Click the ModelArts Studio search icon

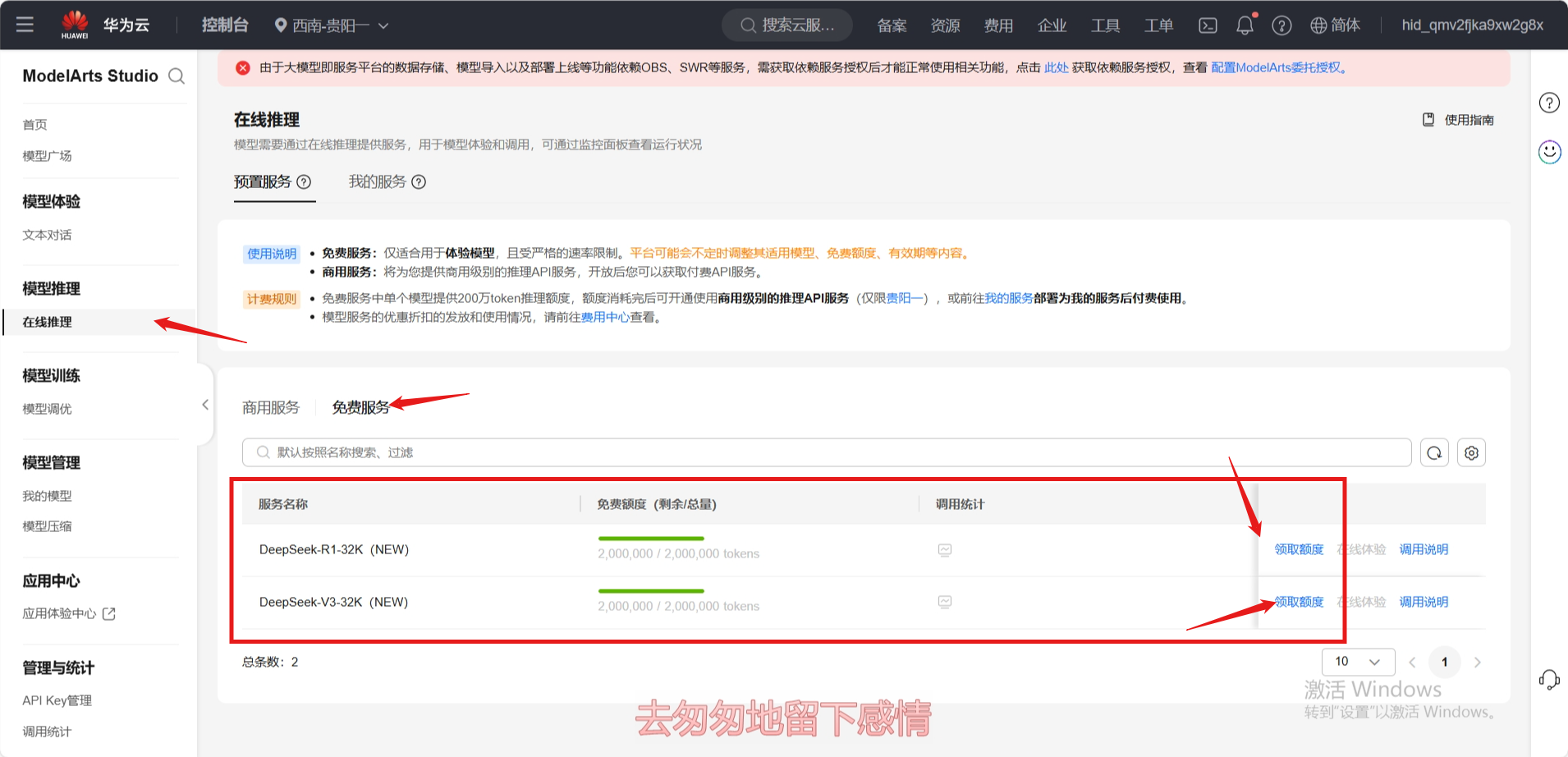177,76
